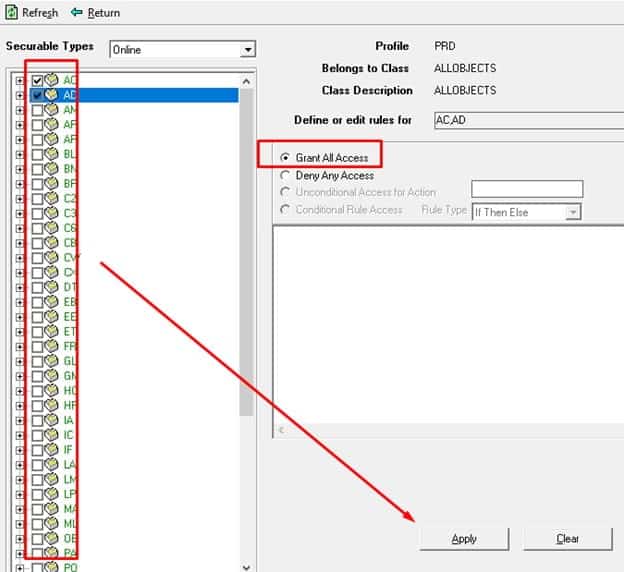This screenshot has width=624, height=572.
Task: Click the Refresh toolbar icon
Action: pos(12,12)
